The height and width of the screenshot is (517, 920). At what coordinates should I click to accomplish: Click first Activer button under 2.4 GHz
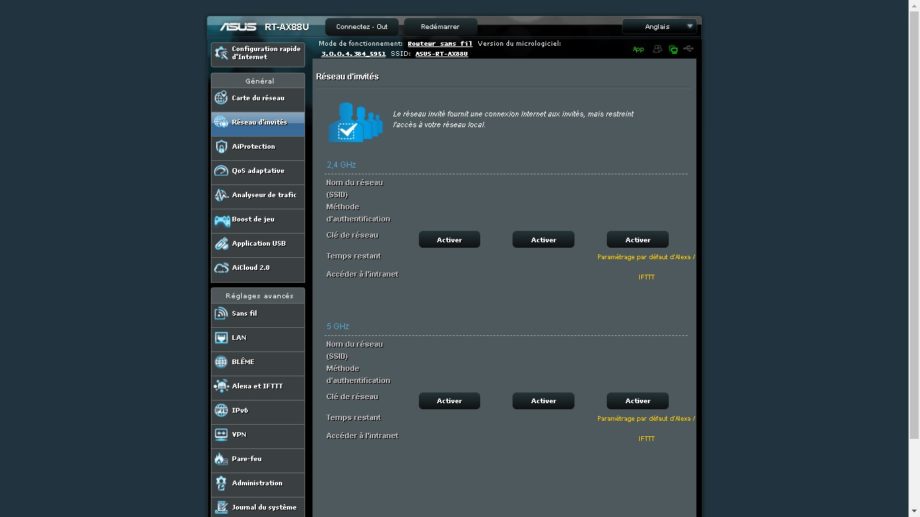[449, 240]
